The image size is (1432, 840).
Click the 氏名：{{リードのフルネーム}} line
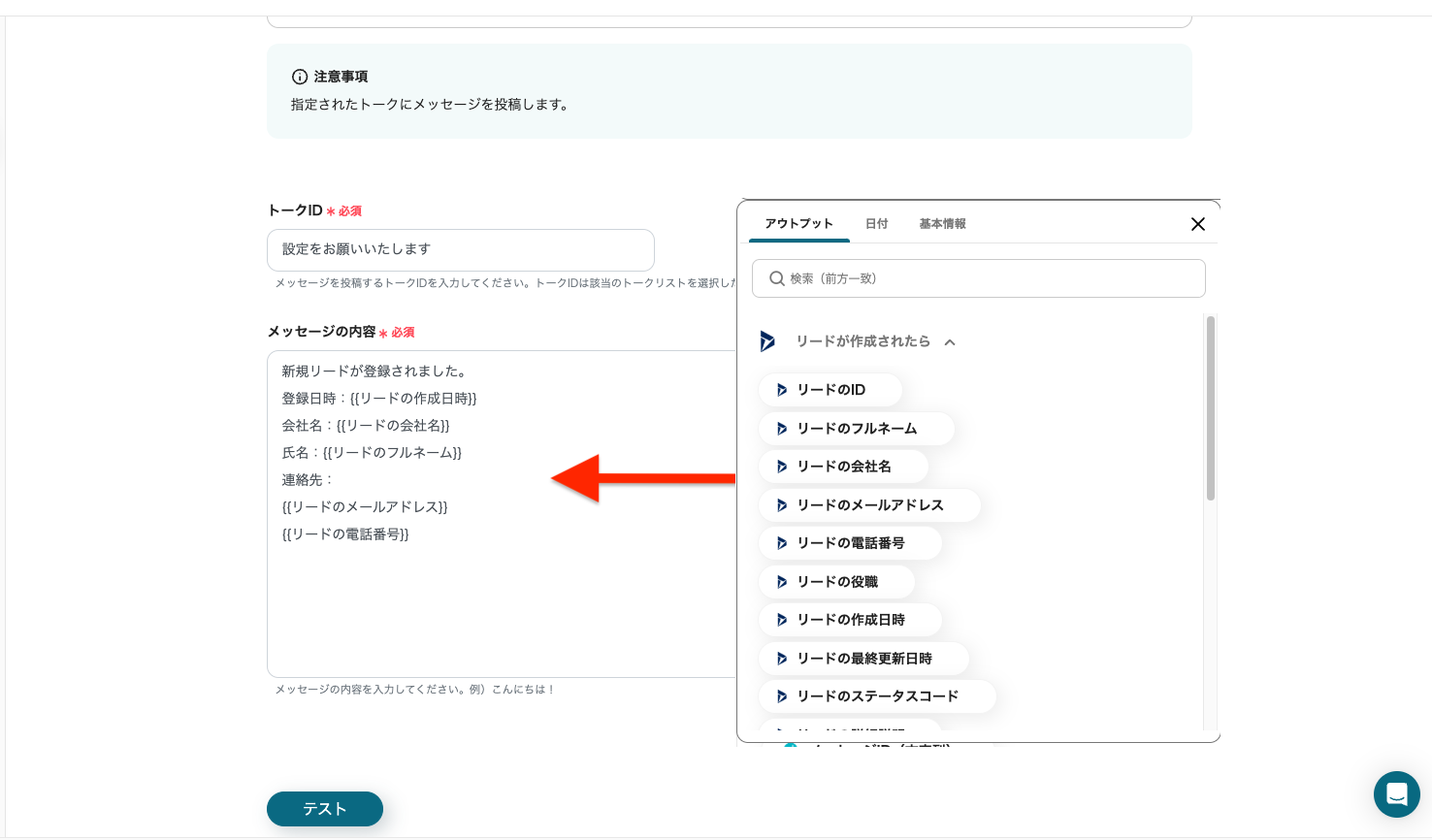372,453
